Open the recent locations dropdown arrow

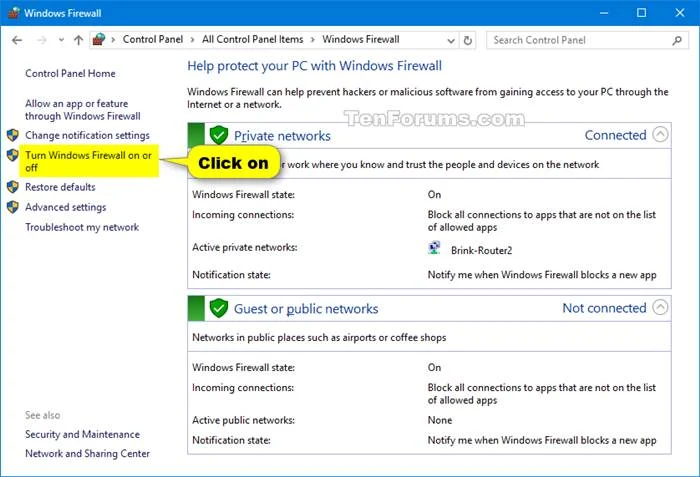pos(61,40)
